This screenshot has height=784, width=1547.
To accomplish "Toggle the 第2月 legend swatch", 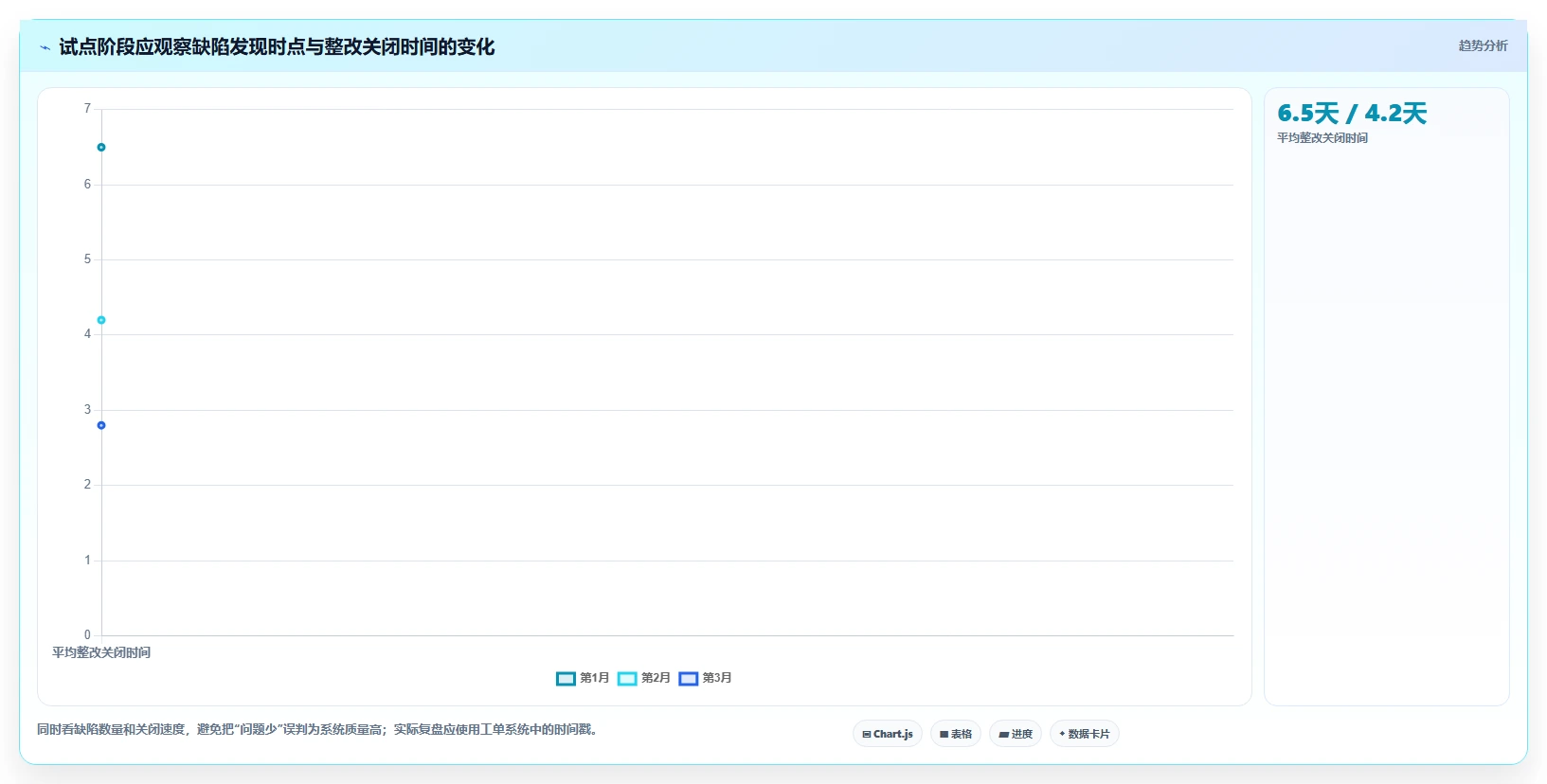I will pos(627,679).
